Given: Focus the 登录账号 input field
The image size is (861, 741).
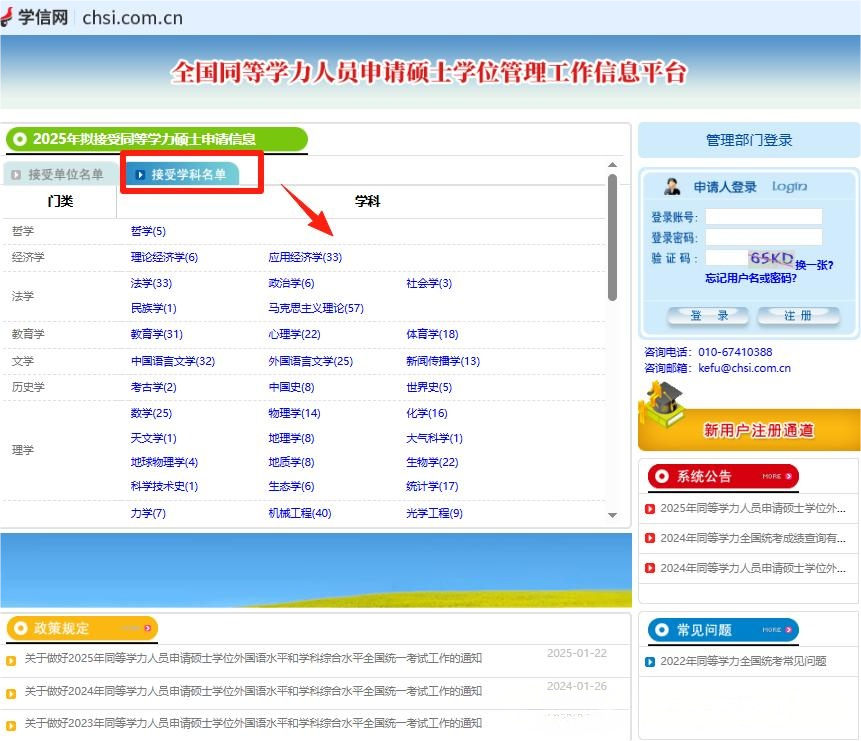Looking at the screenshot, I should pyautogui.click(x=763, y=217).
